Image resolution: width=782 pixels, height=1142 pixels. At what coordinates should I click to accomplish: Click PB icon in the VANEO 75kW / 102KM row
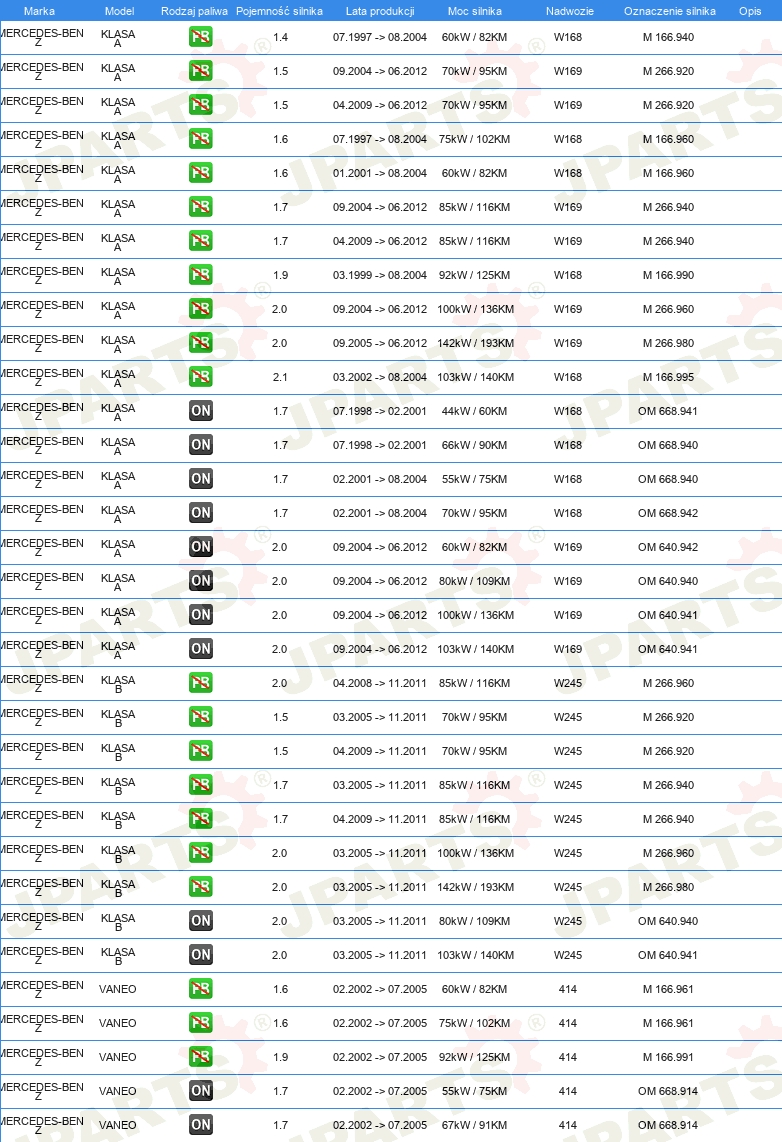coord(200,1023)
